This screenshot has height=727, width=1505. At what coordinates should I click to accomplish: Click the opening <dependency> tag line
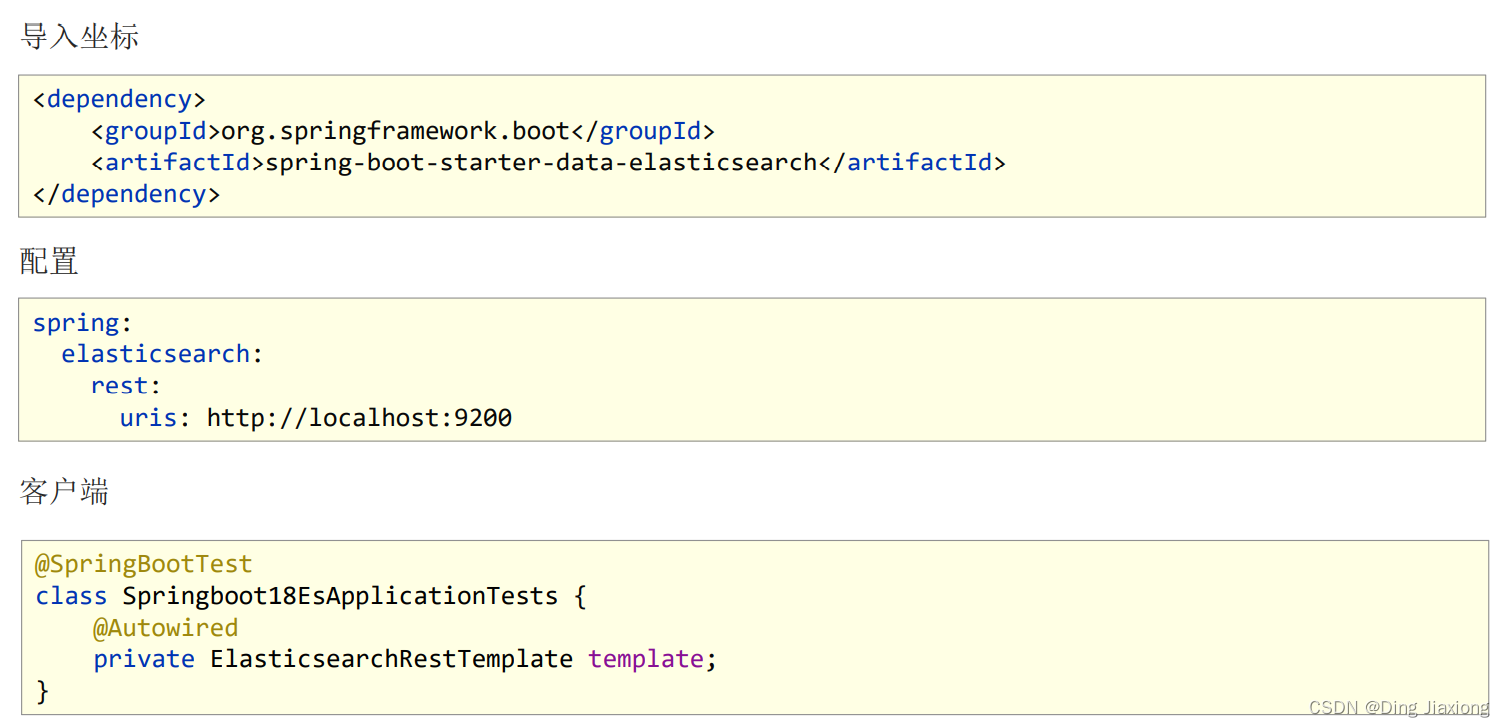pos(119,99)
